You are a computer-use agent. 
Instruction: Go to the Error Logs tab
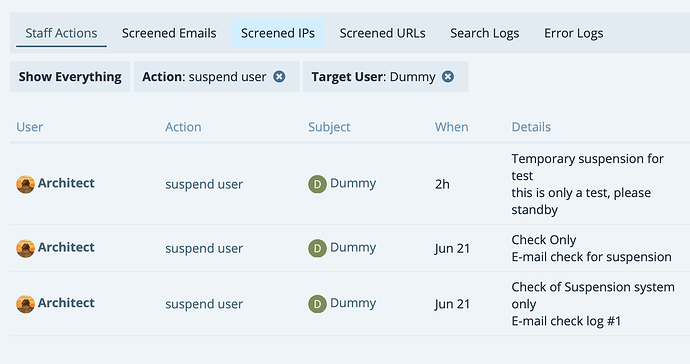(x=573, y=33)
